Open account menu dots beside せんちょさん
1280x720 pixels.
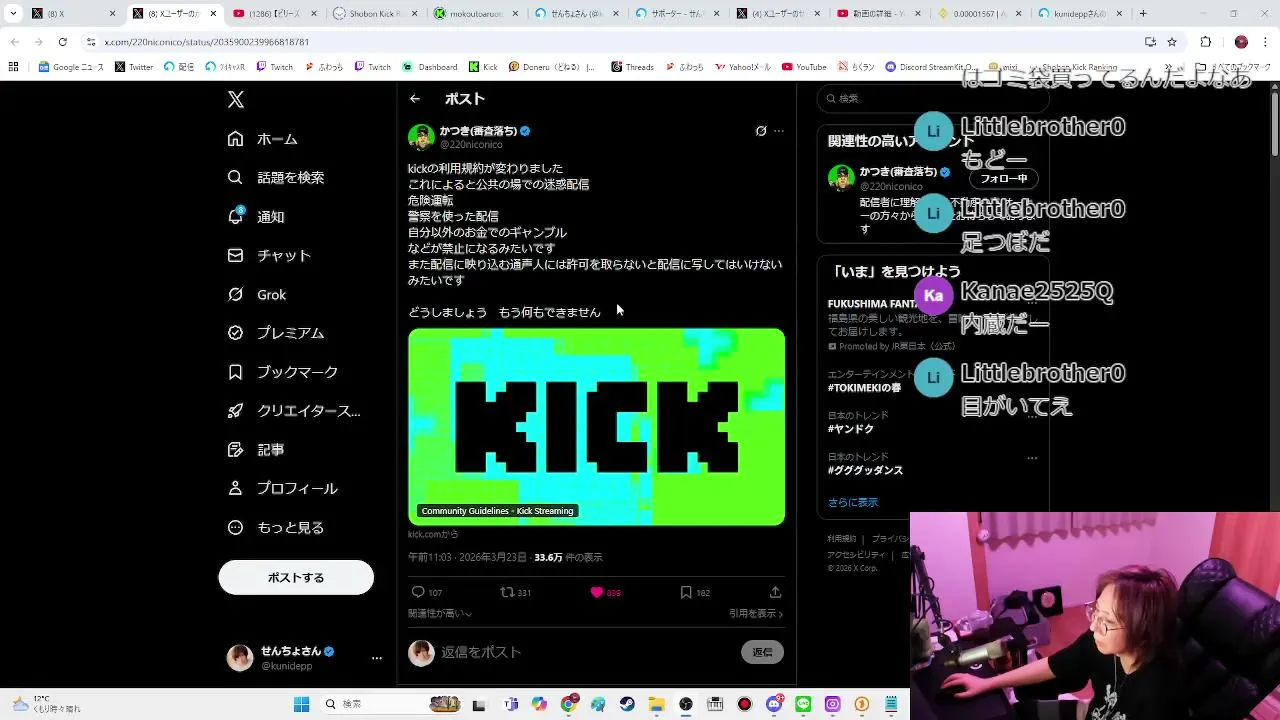377,658
